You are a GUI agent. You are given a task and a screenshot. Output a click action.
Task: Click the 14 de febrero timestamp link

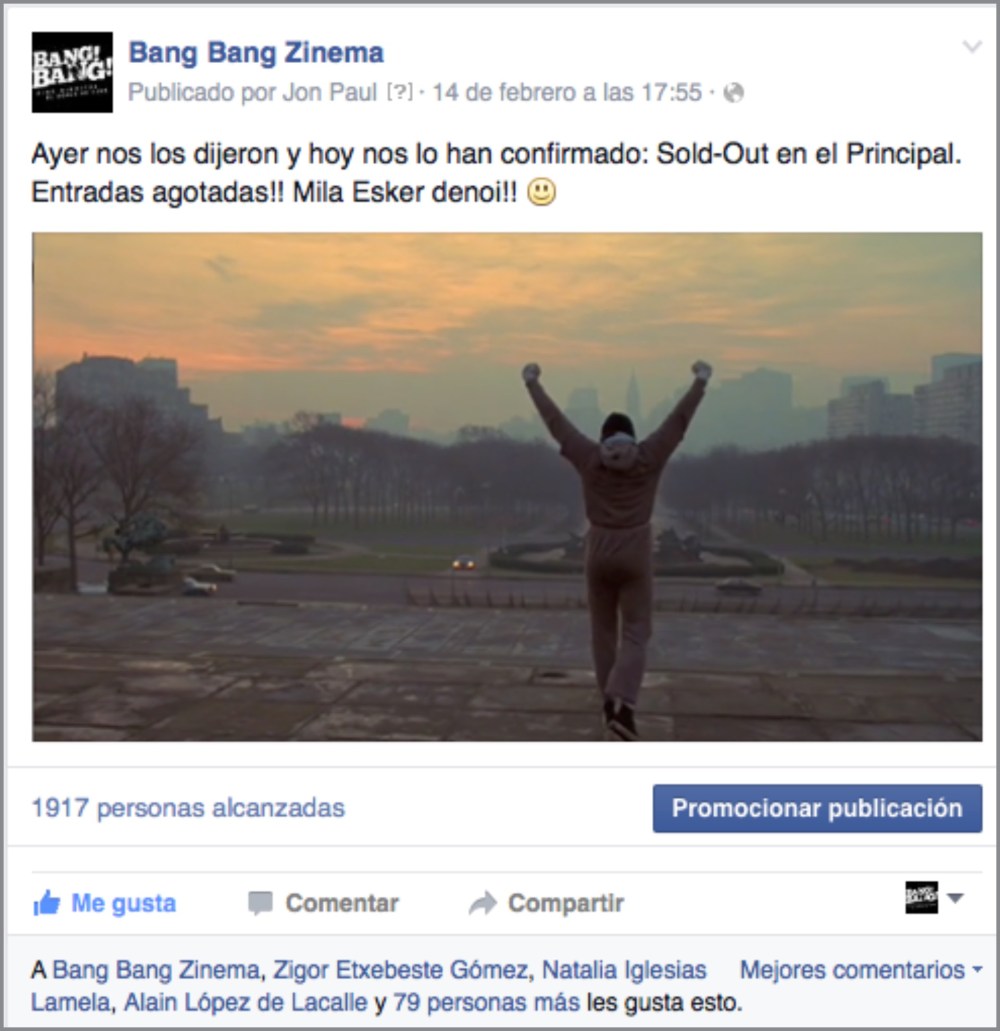[567, 93]
